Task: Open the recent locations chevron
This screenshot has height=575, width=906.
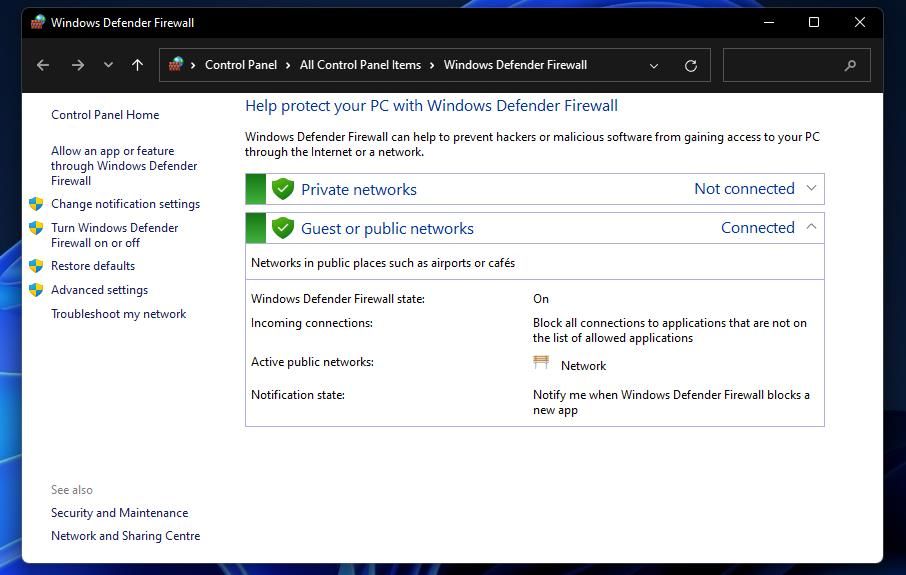Action: coord(108,65)
